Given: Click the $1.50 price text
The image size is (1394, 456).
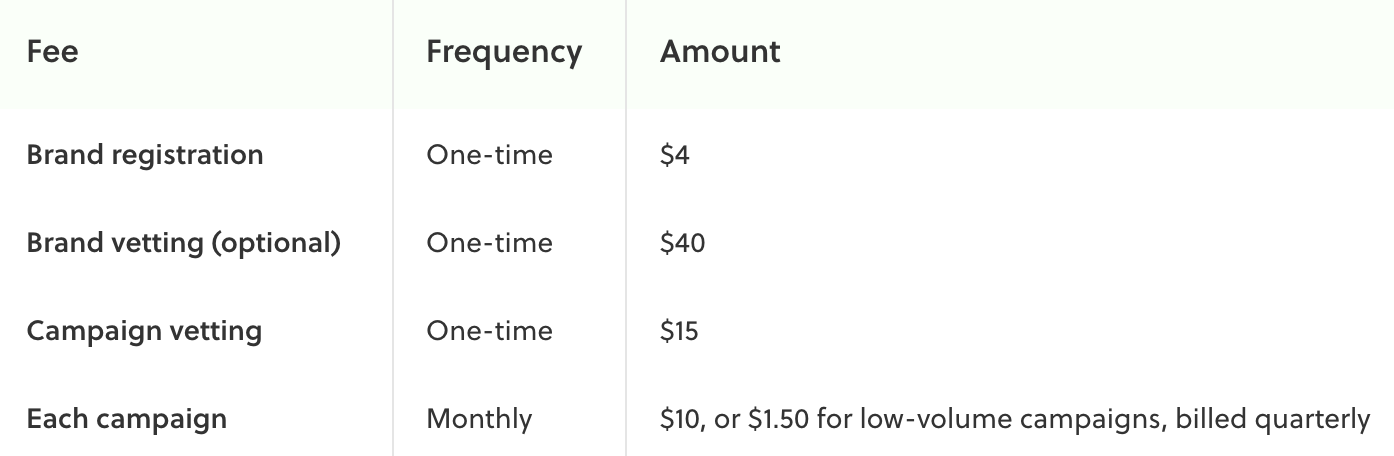Looking at the screenshot, I should point(778,418).
